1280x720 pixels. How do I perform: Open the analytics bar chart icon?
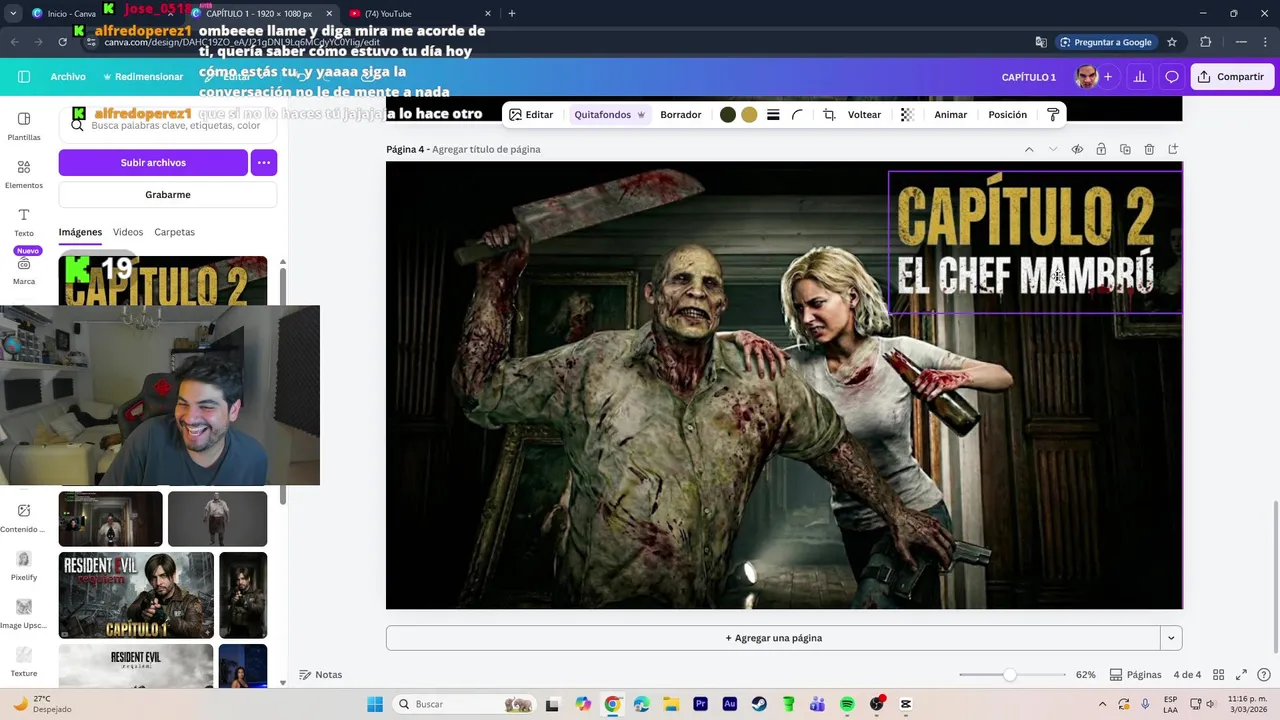pyautogui.click(x=1139, y=77)
